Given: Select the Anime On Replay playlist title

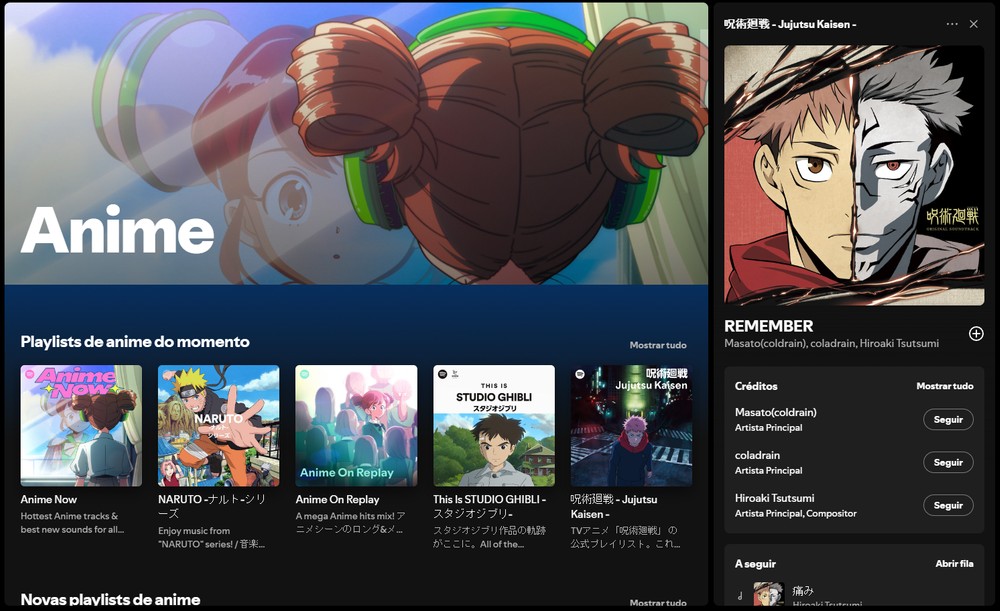Looking at the screenshot, I should click(x=337, y=499).
